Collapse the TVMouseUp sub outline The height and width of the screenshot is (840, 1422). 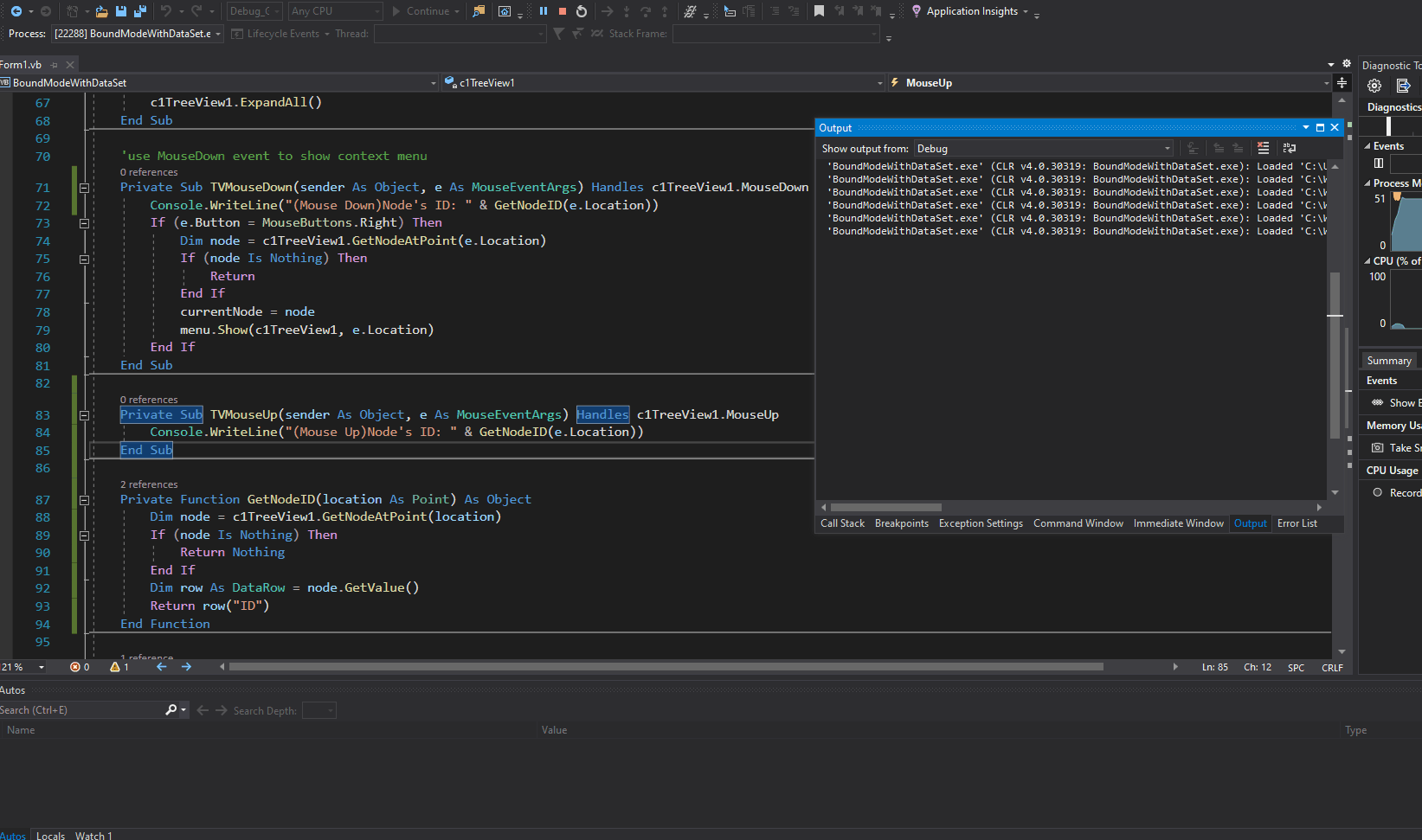pos(84,415)
